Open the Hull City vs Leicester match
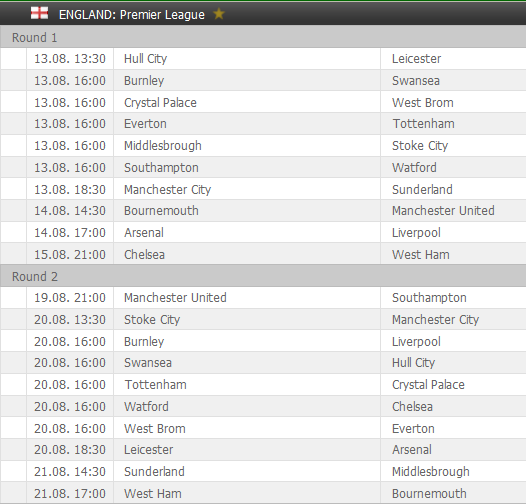526x504 pixels. click(x=263, y=59)
